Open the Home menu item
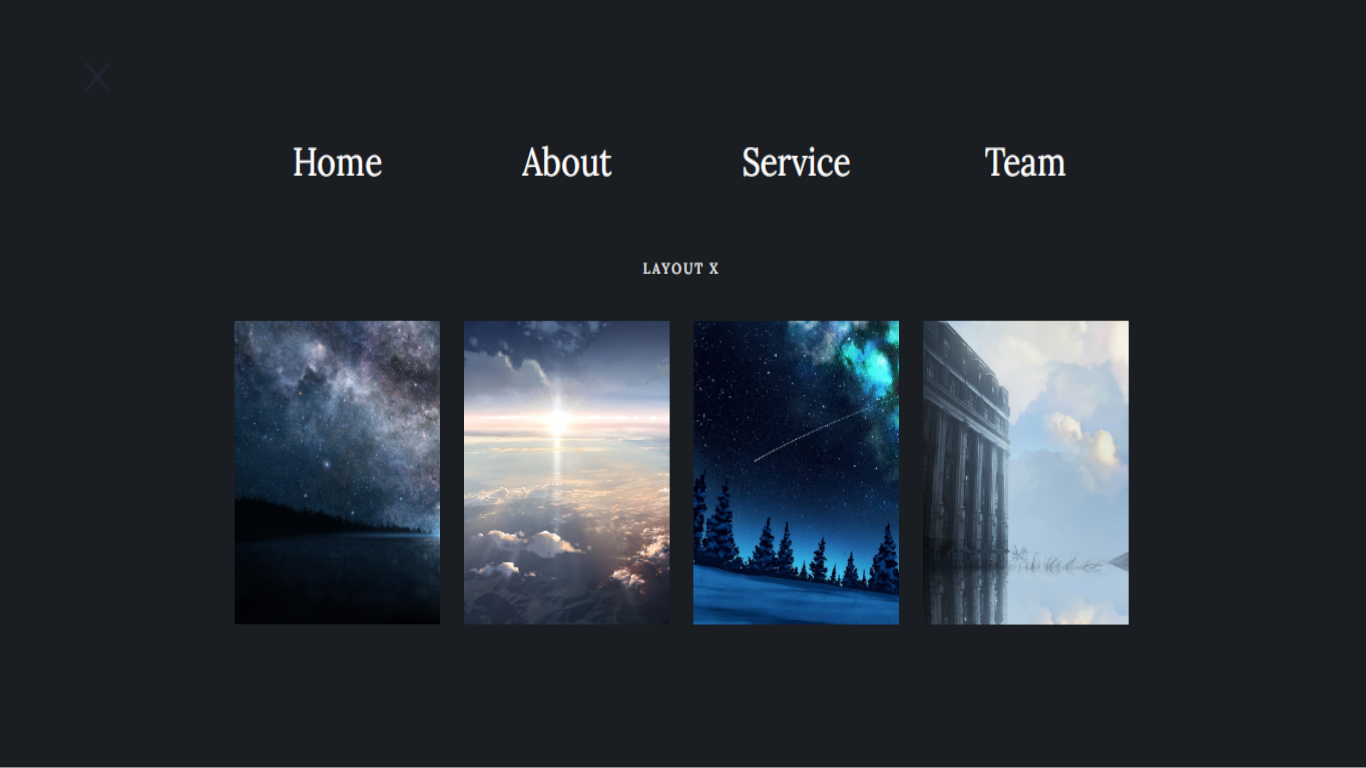Screen dimensions: 1366x768 pyautogui.click(x=337, y=162)
